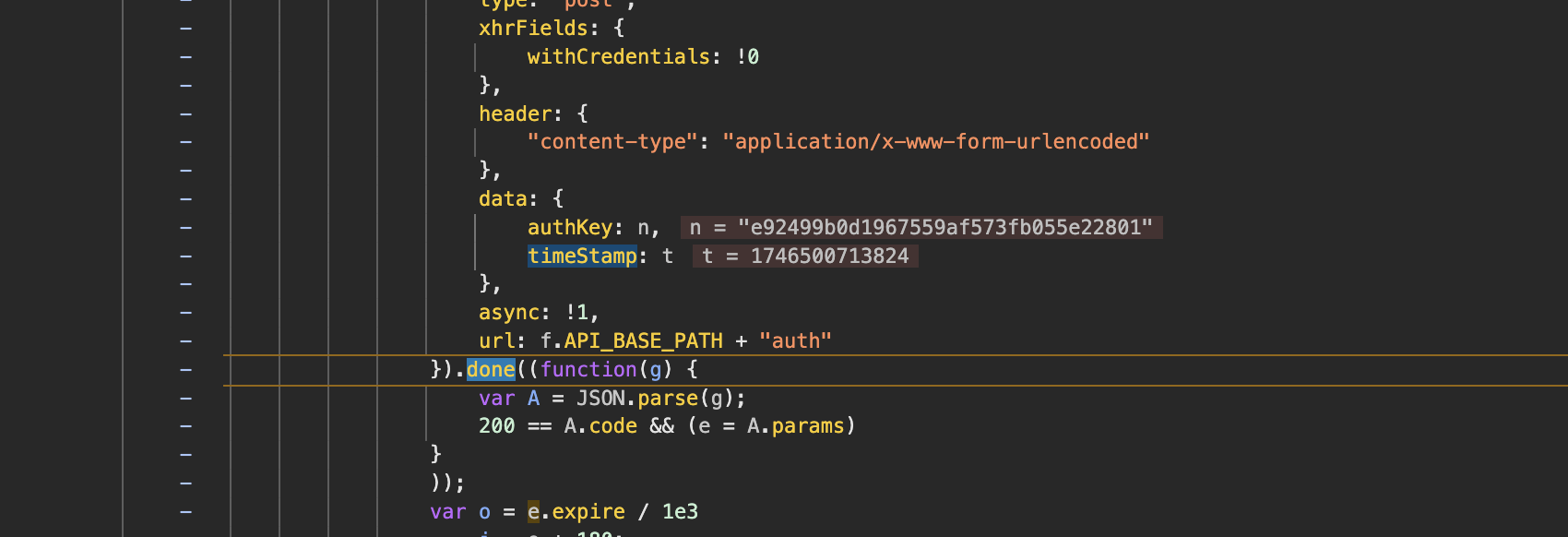Select API_BASE_PATH in the url line

tap(643, 341)
